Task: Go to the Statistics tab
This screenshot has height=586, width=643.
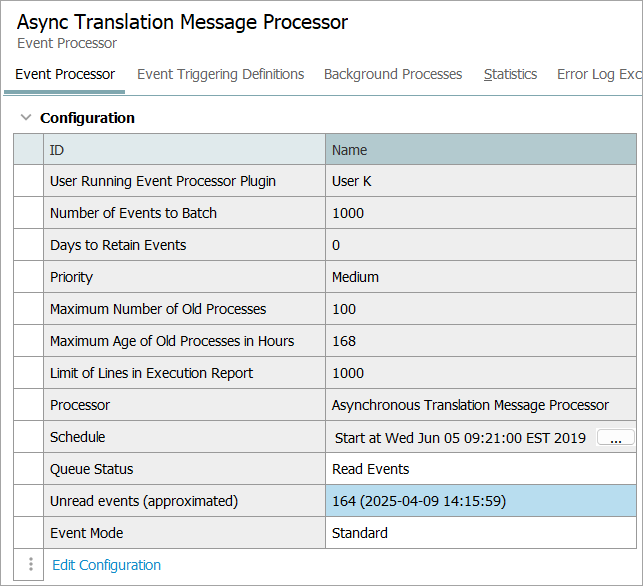Action: (510, 74)
